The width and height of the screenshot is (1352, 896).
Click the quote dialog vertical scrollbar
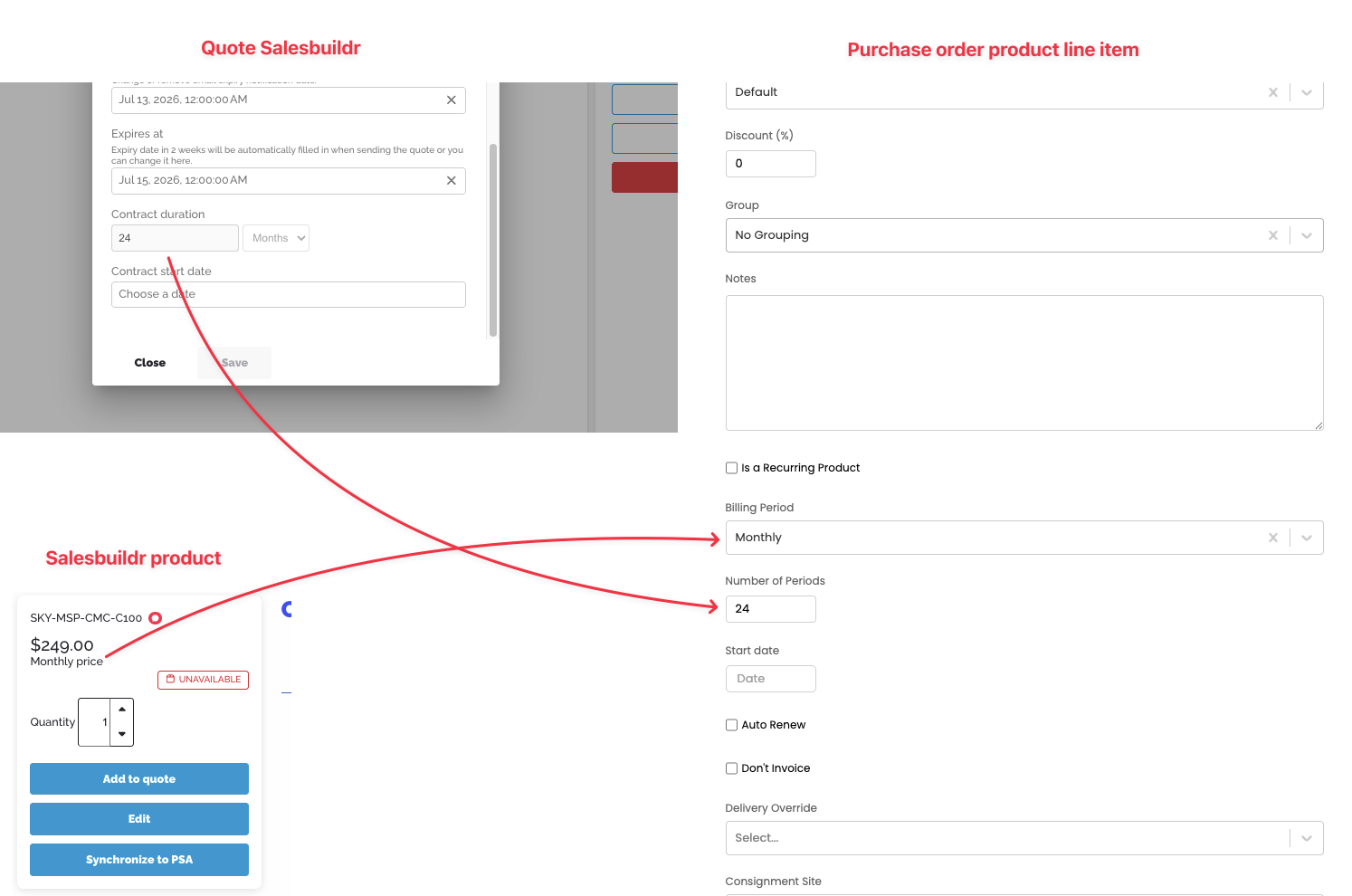coord(493,240)
